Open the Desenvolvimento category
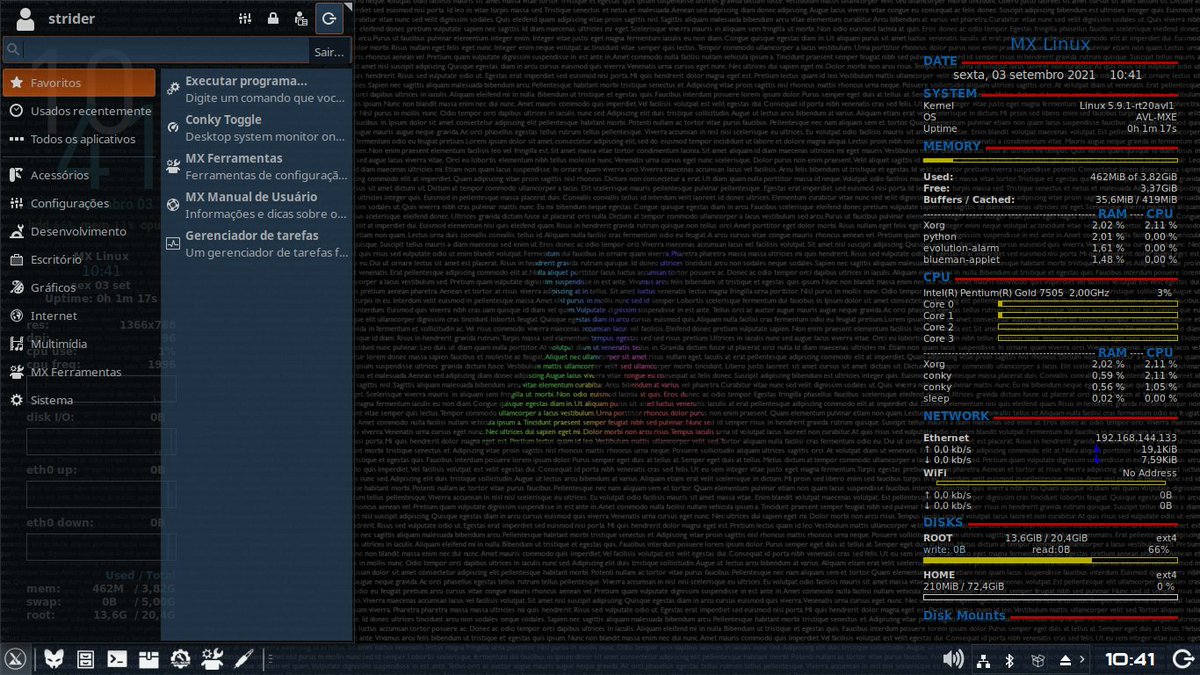Image resolution: width=1200 pixels, height=675 pixels. coord(80,231)
